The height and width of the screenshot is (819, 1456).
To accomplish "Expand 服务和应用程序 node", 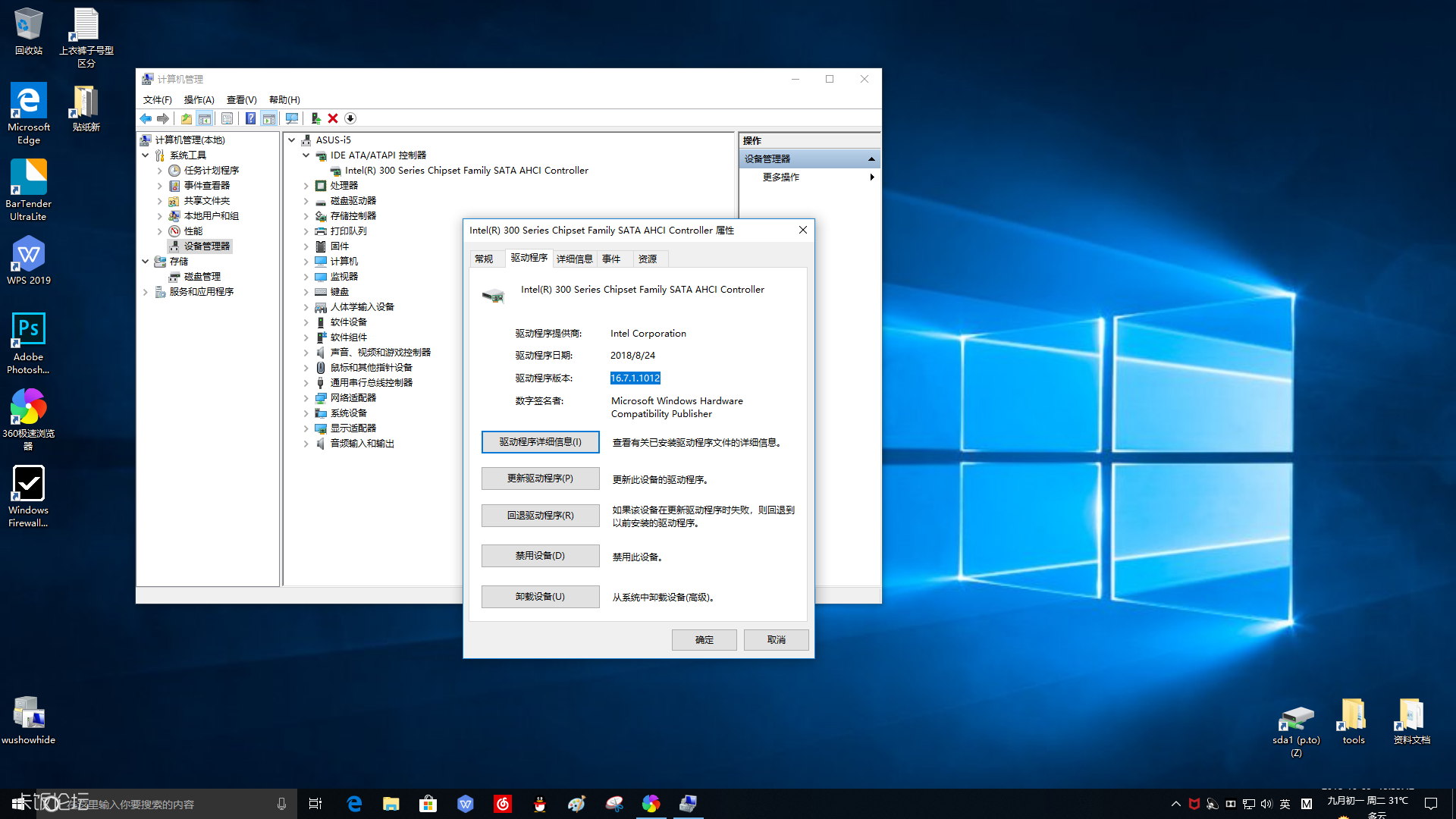I will tap(145, 292).
